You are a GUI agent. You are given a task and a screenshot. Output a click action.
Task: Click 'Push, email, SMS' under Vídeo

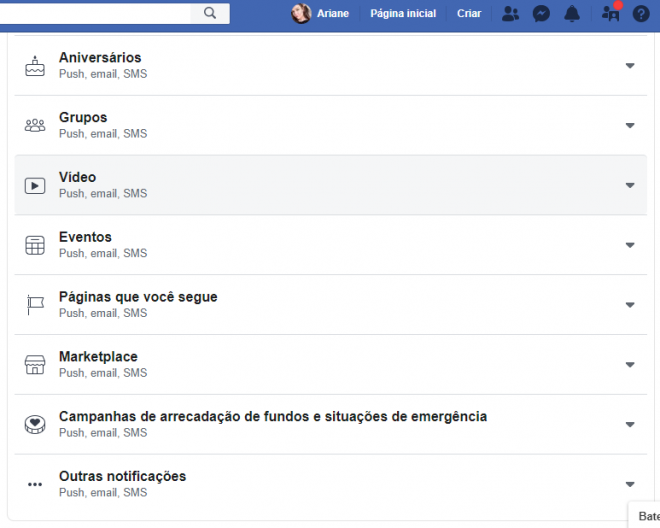pyautogui.click(x=103, y=193)
